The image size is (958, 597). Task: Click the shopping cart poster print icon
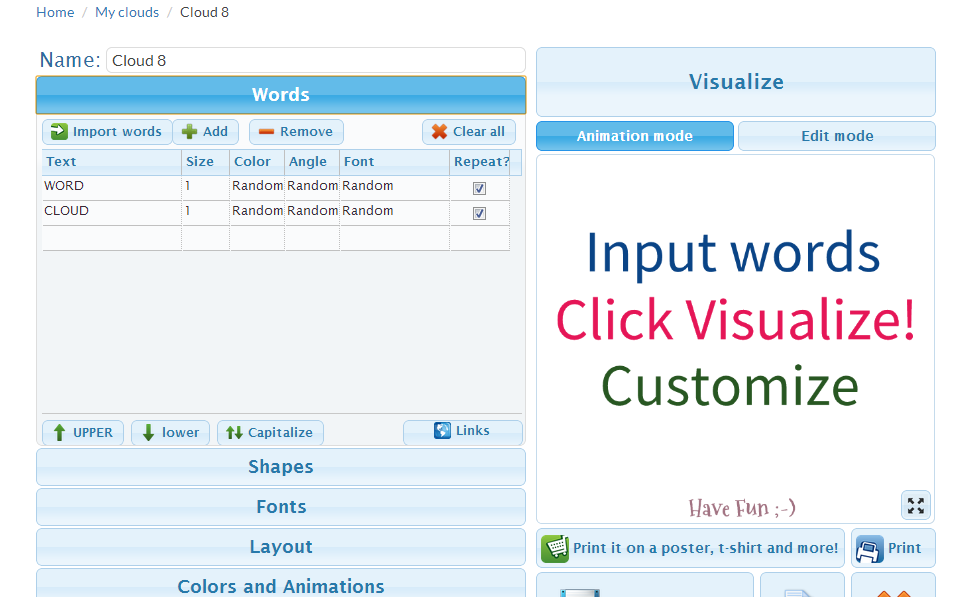tap(555, 548)
